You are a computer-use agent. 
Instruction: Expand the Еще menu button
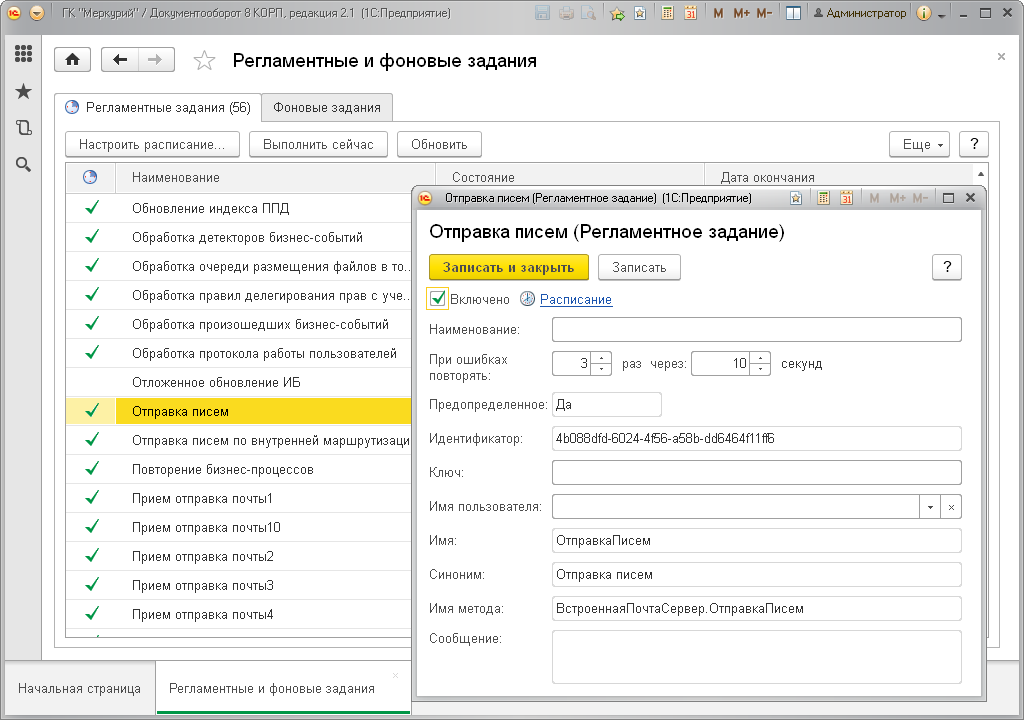[x=920, y=144]
